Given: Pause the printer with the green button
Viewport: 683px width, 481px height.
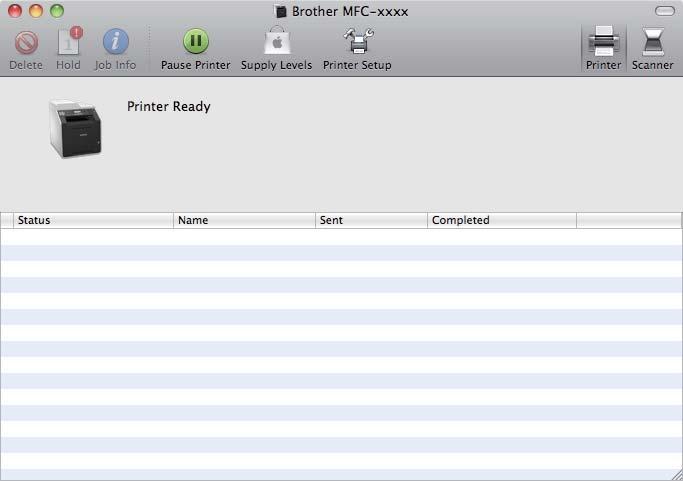Looking at the screenshot, I should coord(196,41).
